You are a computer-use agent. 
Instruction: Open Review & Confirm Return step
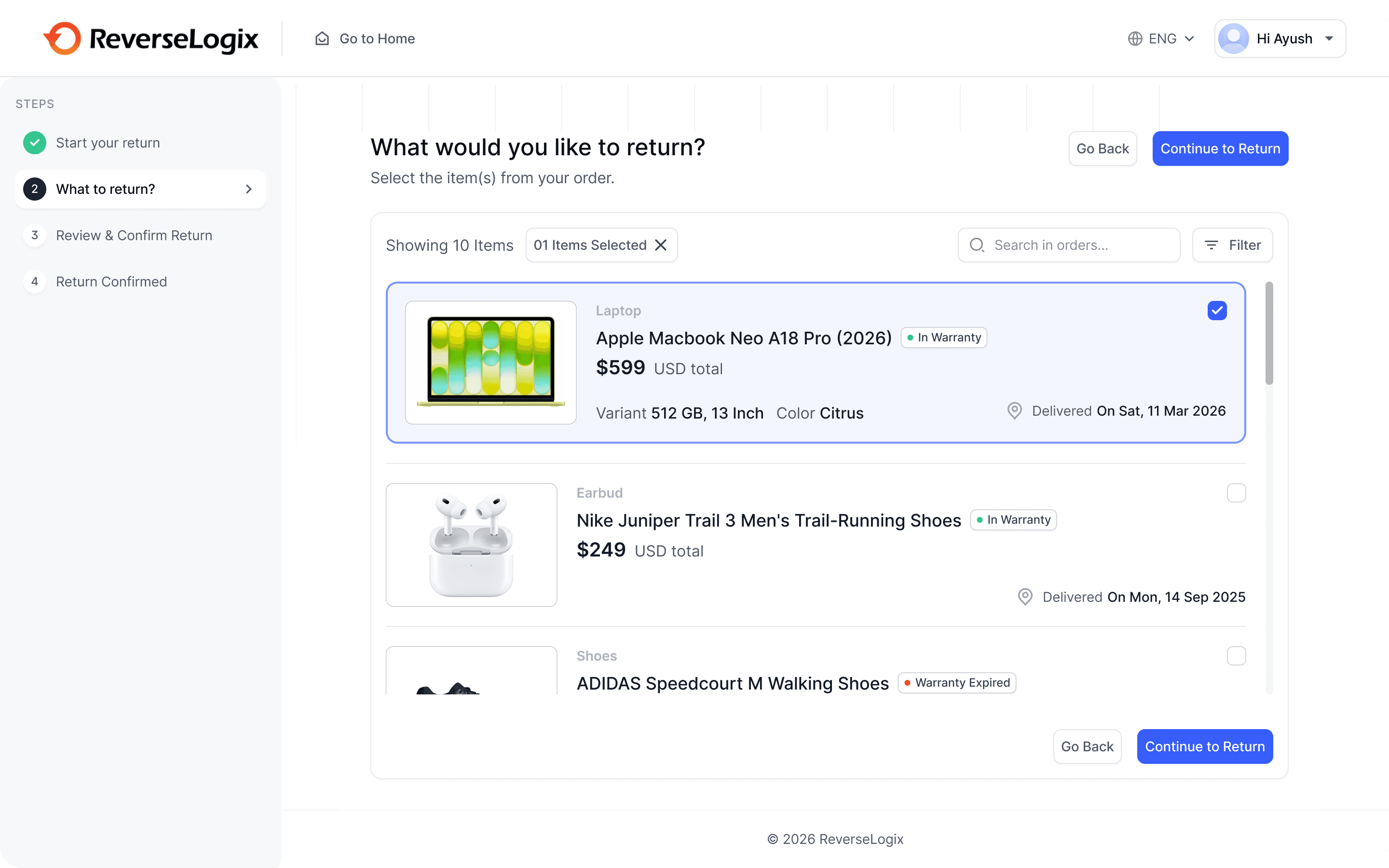coord(134,235)
